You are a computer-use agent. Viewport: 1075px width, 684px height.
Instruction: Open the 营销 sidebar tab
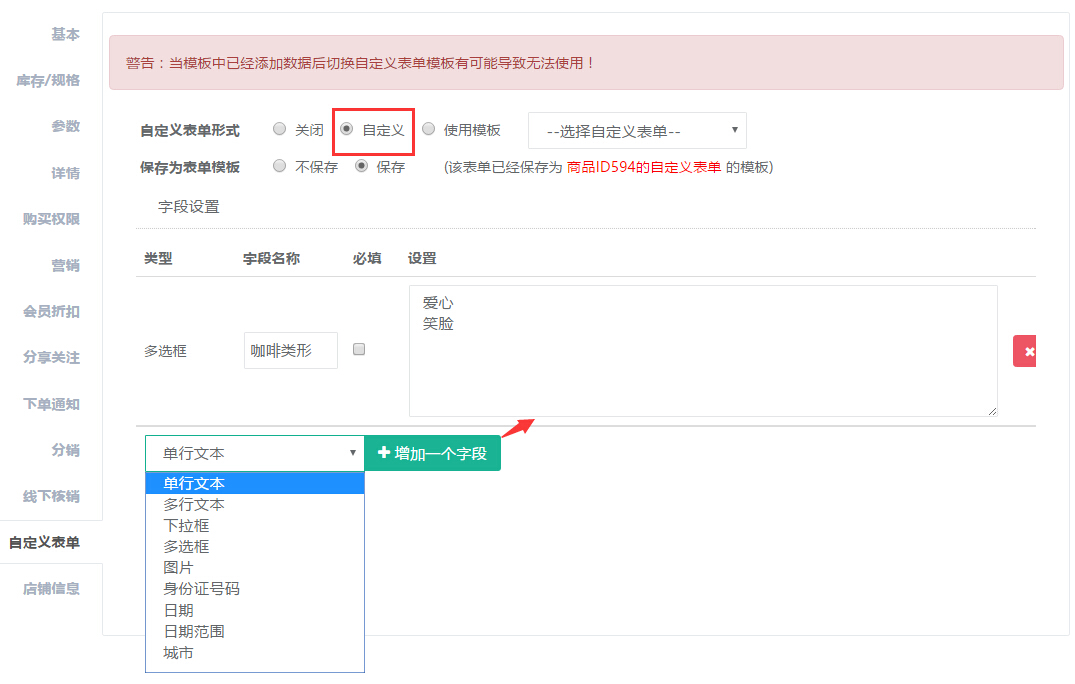tap(65, 265)
